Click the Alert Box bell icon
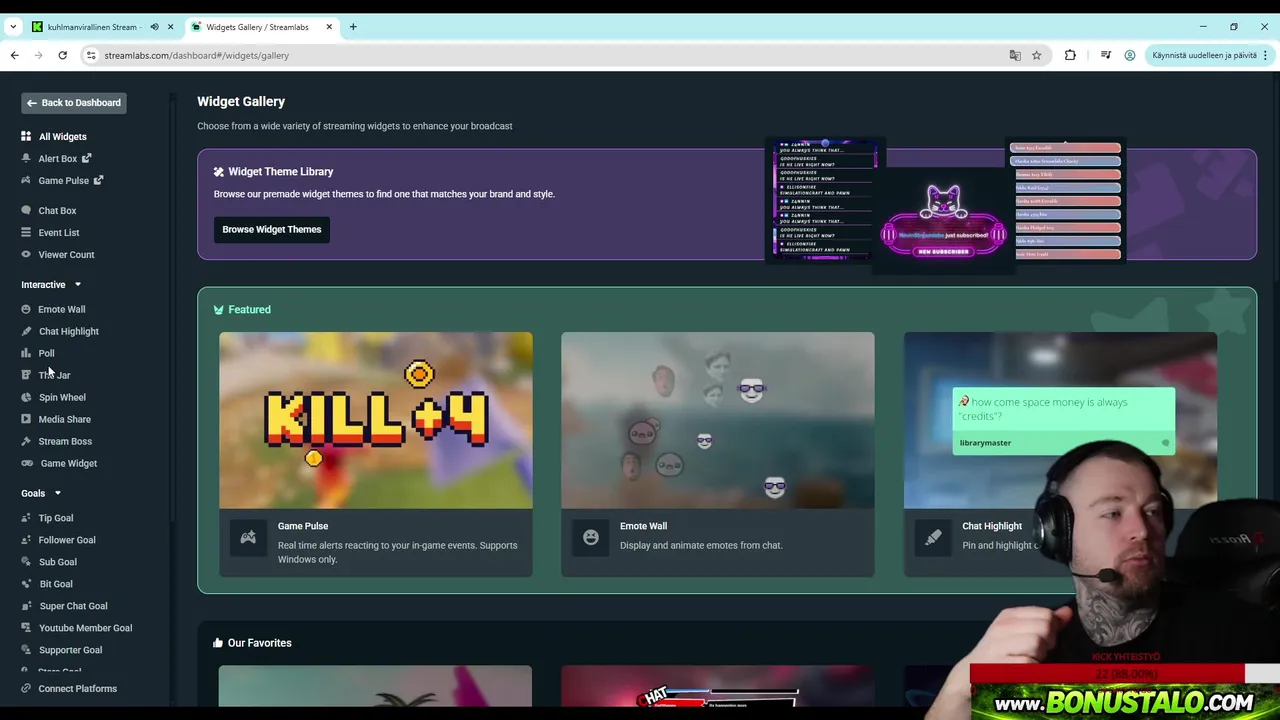Viewport: 1280px width, 720px height. [x=26, y=158]
